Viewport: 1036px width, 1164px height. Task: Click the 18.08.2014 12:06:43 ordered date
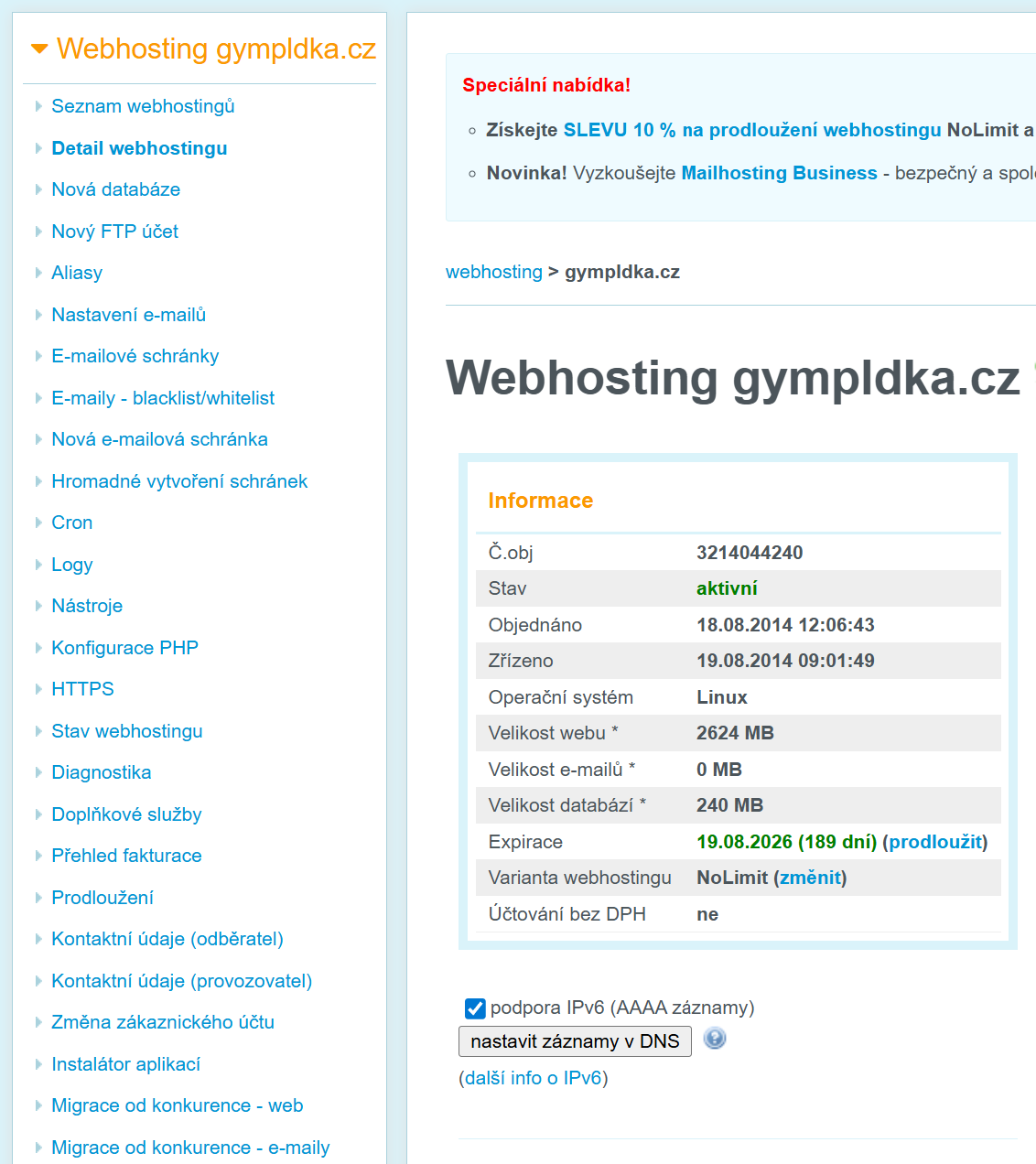(x=785, y=625)
